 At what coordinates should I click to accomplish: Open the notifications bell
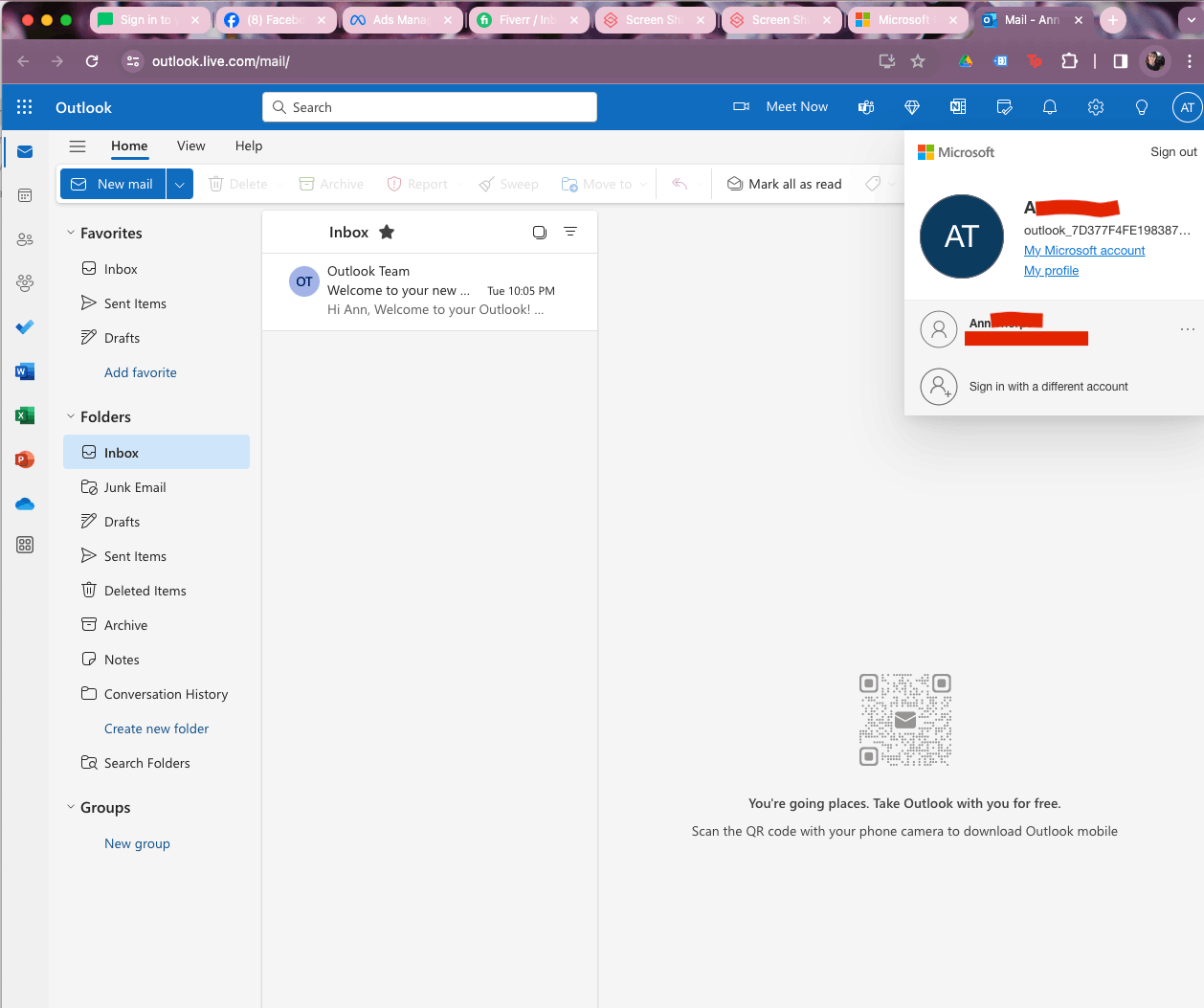1050,107
